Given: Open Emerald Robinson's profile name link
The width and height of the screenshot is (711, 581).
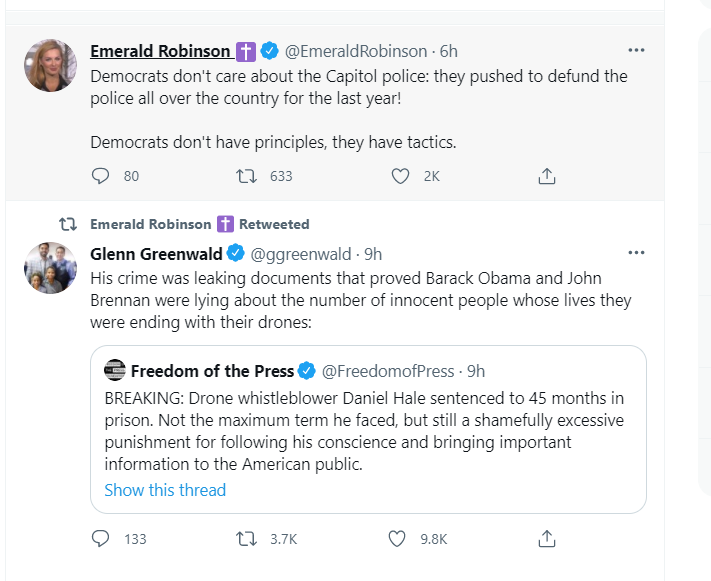Looking at the screenshot, I should (x=161, y=51).
